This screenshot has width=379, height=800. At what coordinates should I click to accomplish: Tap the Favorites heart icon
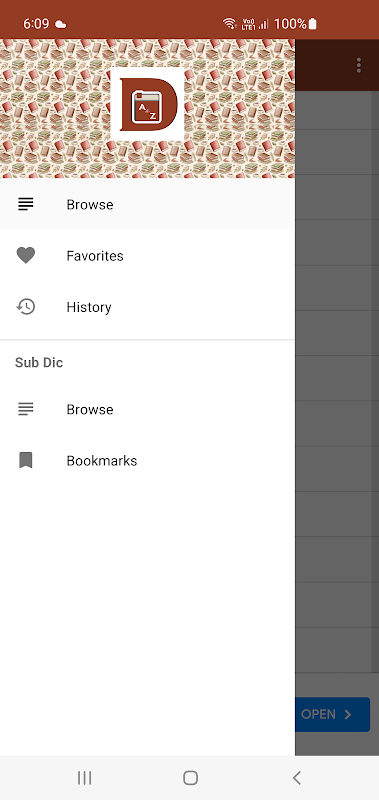26,255
